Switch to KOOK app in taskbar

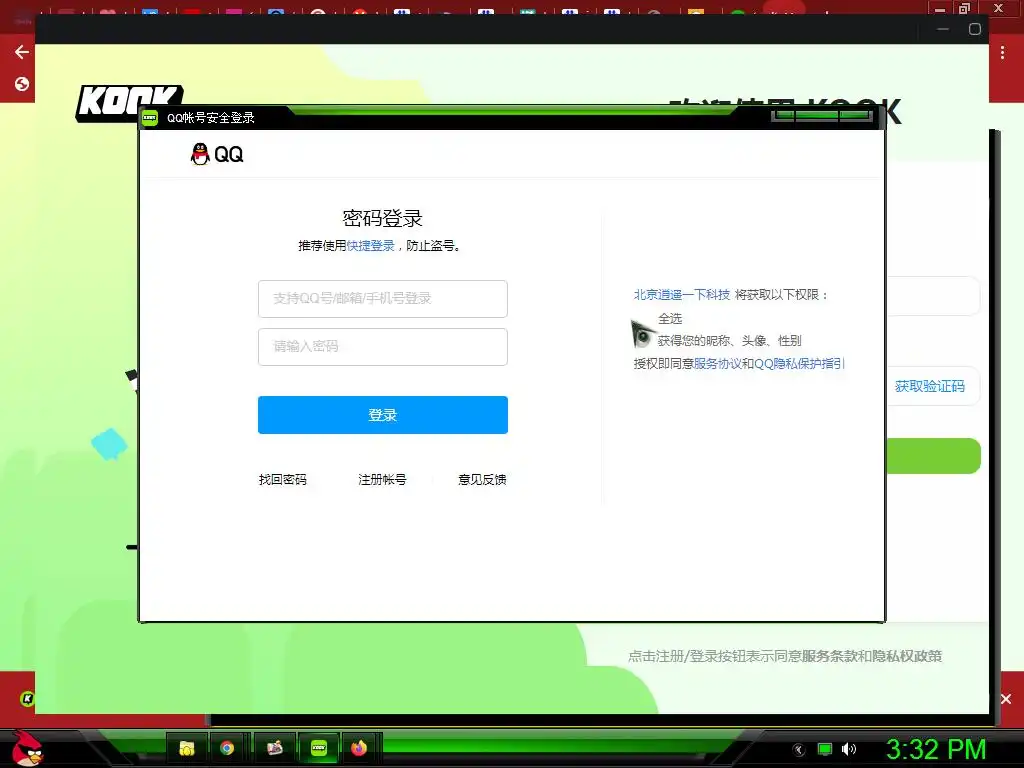(319, 748)
